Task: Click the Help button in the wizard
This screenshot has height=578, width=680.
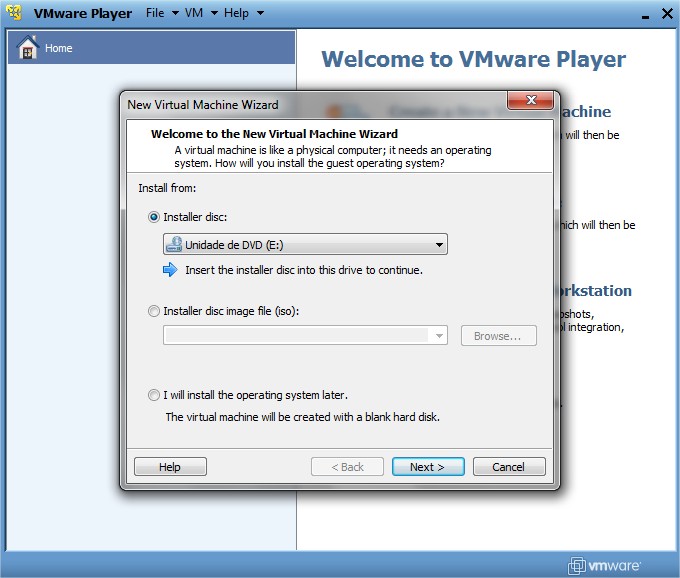Action: pyautogui.click(x=170, y=467)
